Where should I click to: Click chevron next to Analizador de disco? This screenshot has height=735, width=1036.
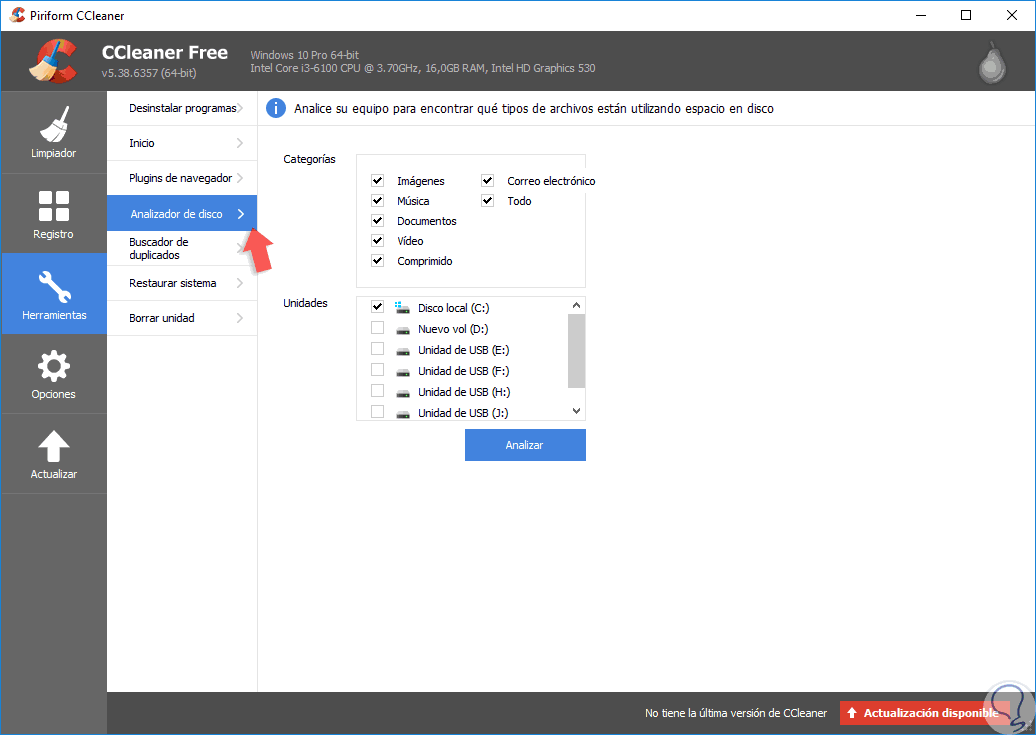(240, 213)
